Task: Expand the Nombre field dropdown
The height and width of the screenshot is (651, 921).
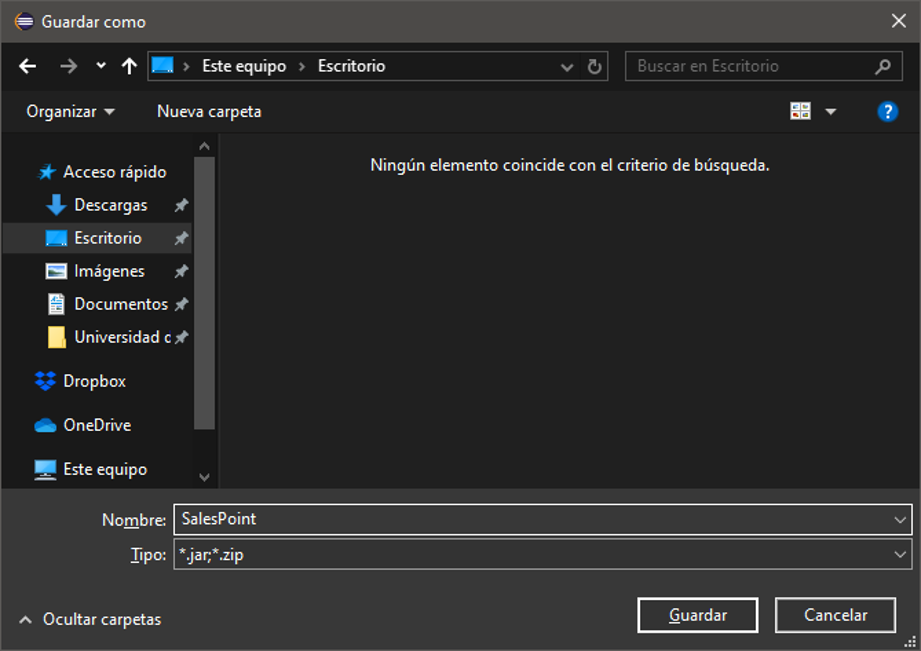Action: pos(900,520)
